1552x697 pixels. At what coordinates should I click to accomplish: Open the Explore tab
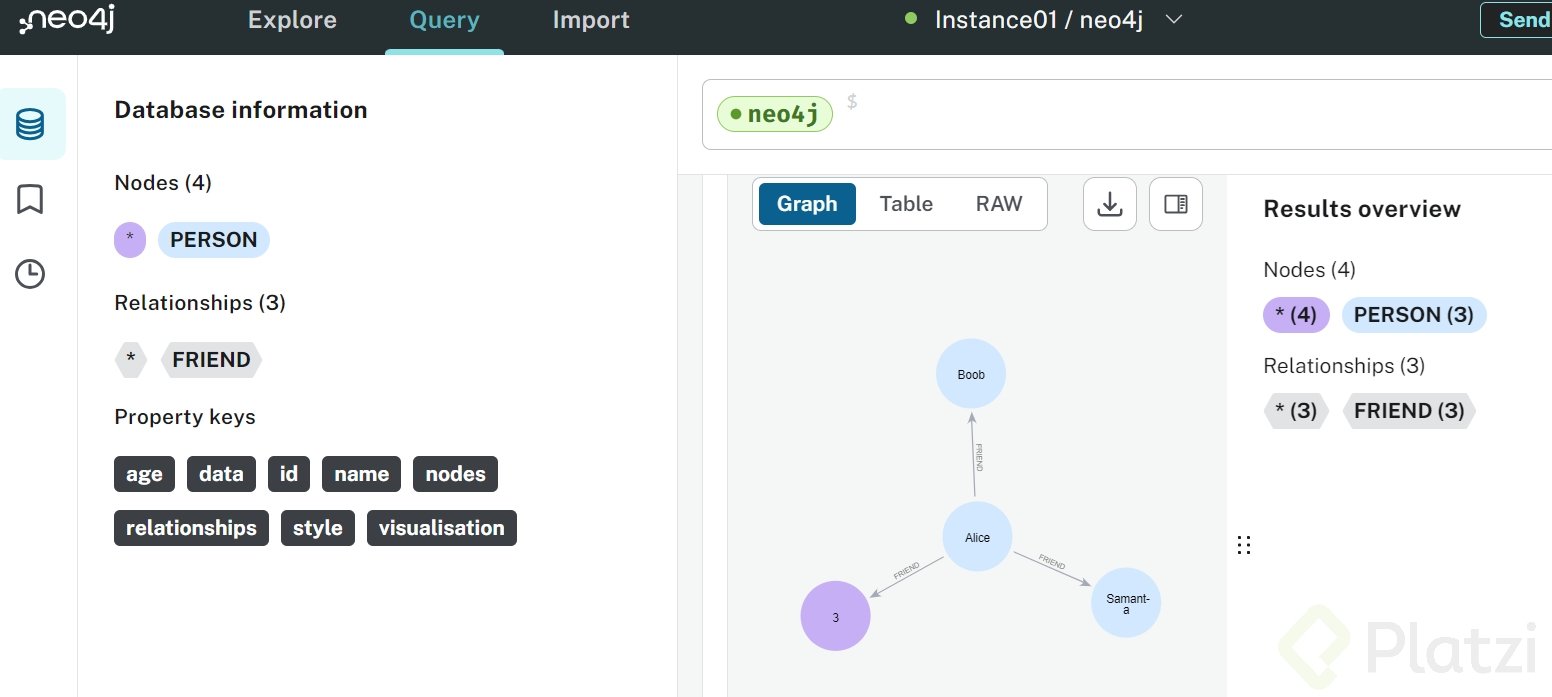click(292, 20)
